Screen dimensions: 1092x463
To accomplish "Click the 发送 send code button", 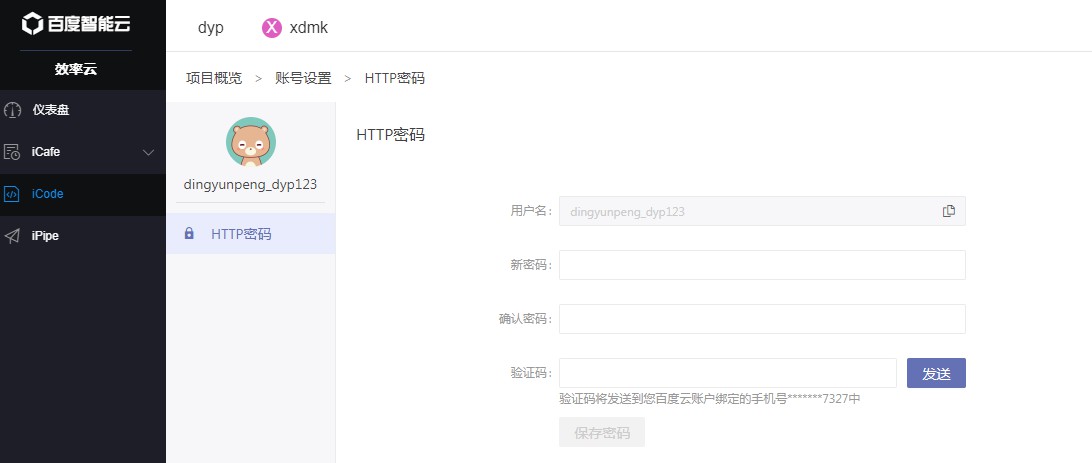I will click(936, 373).
